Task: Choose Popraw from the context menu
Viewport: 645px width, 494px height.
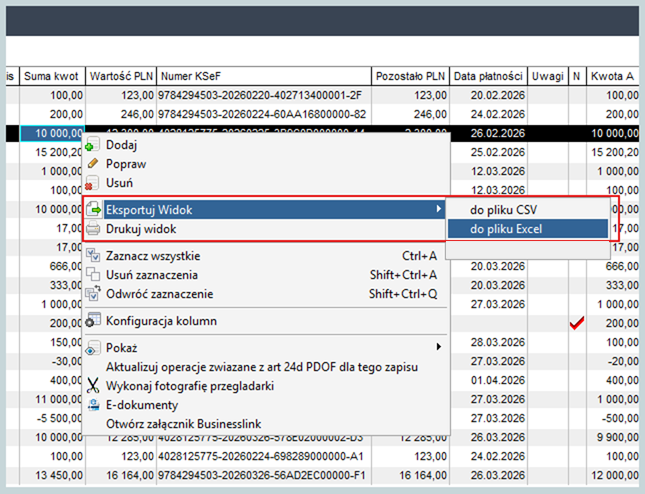Action: 266,164
